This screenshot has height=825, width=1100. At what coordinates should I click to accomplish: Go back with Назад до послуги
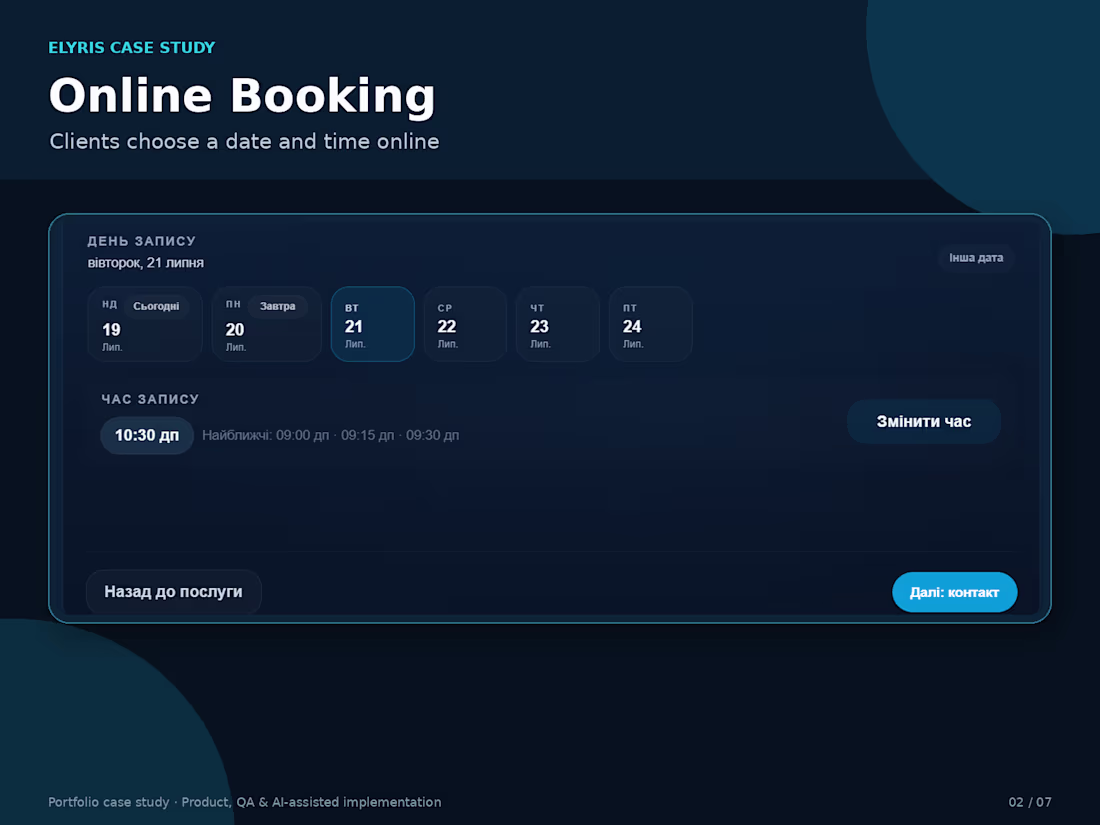click(x=173, y=591)
